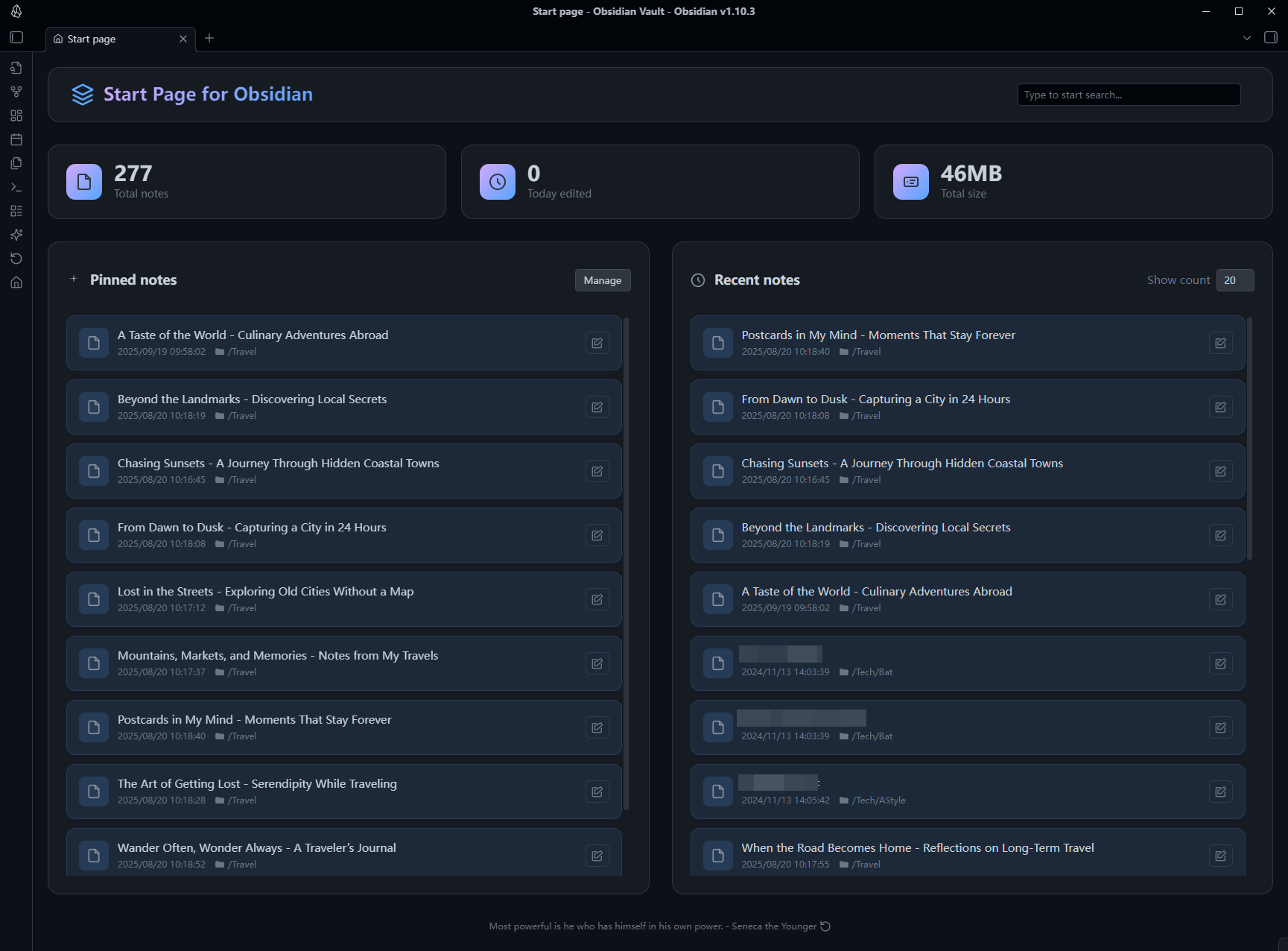This screenshot has width=1288, height=951.
Task: Edit recent note in /Tech/AStyle folder
Action: coord(1220,792)
